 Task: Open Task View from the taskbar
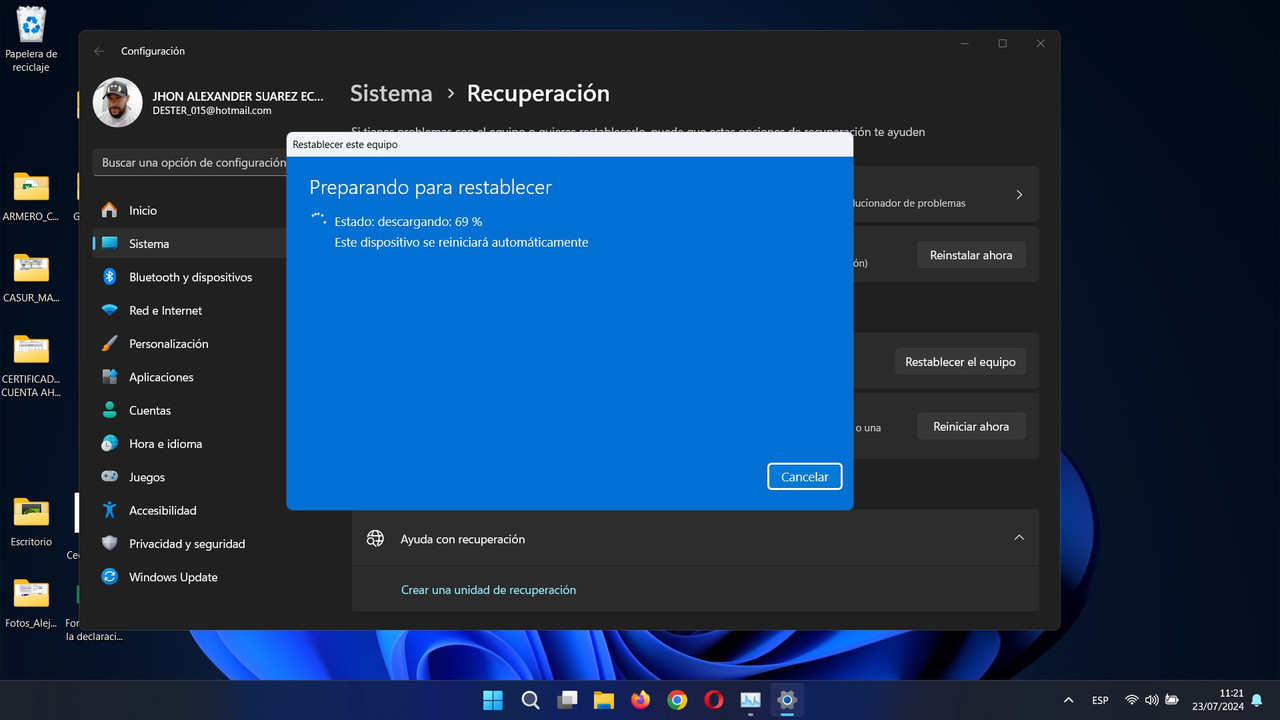[567, 700]
